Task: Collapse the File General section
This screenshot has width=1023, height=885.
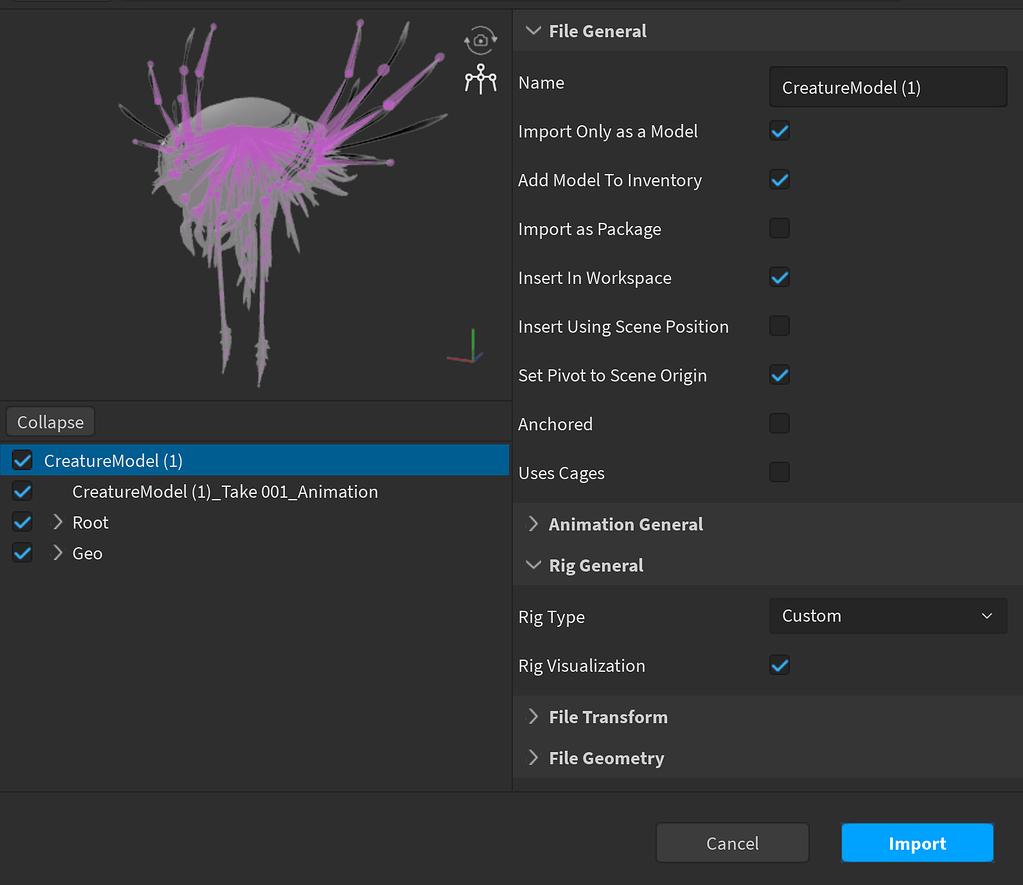Action: pos(533,31)
